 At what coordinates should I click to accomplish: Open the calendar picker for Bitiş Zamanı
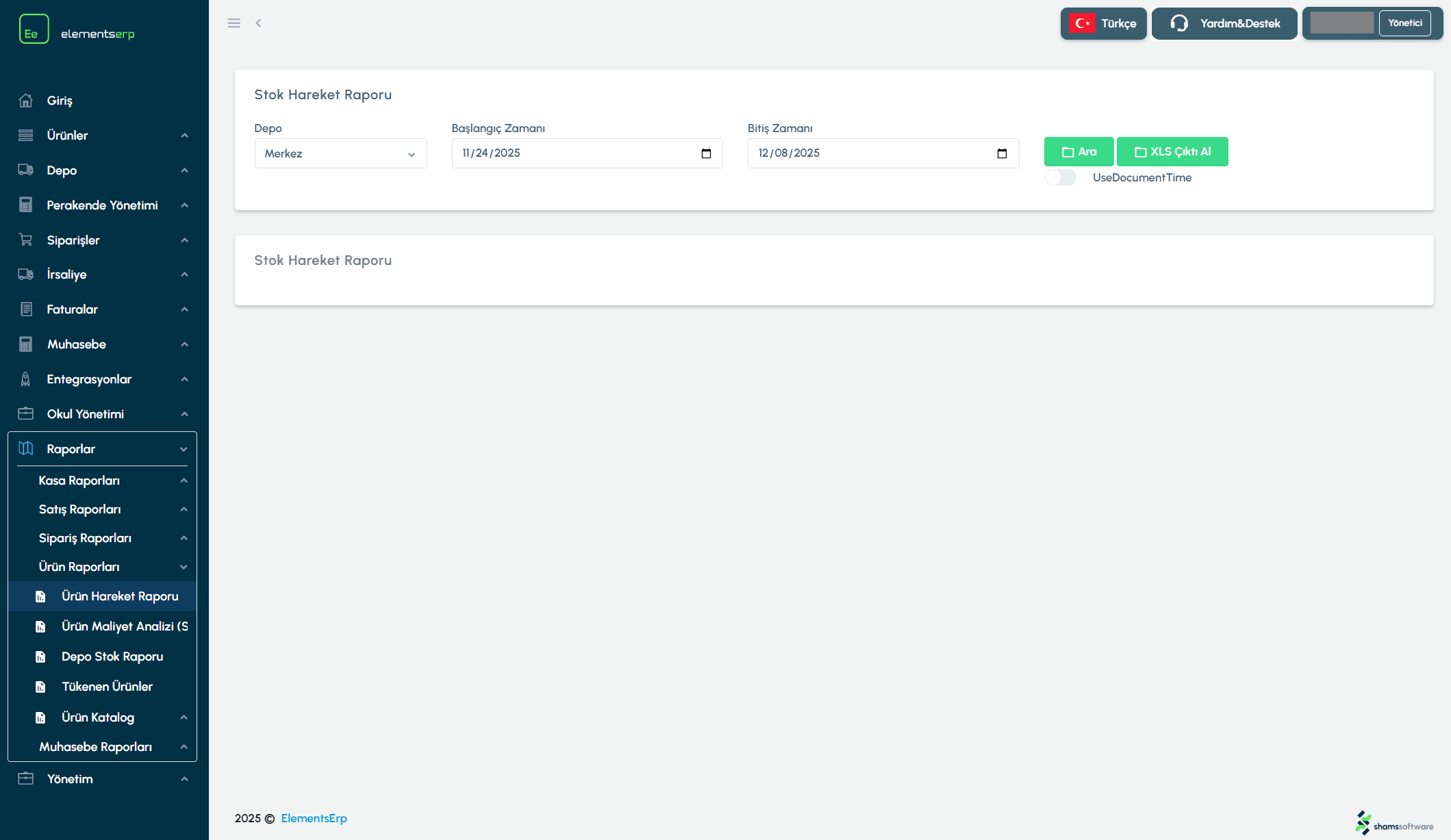tap(1002, 153)
